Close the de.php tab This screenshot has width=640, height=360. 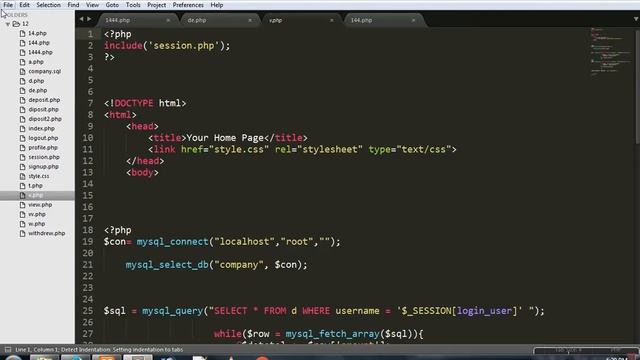pos(250,20)
